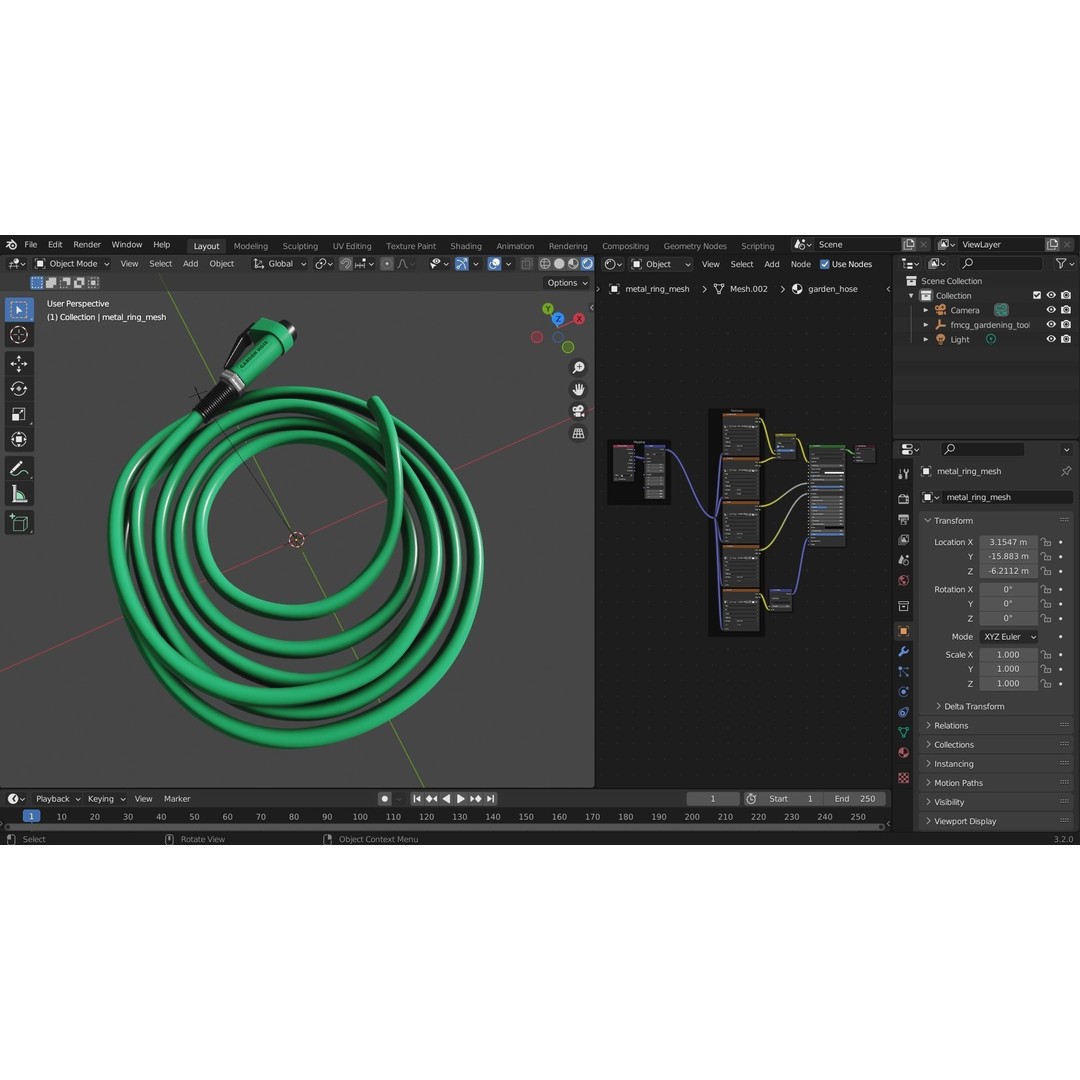Open the Keying popover

tap(106, 799)
